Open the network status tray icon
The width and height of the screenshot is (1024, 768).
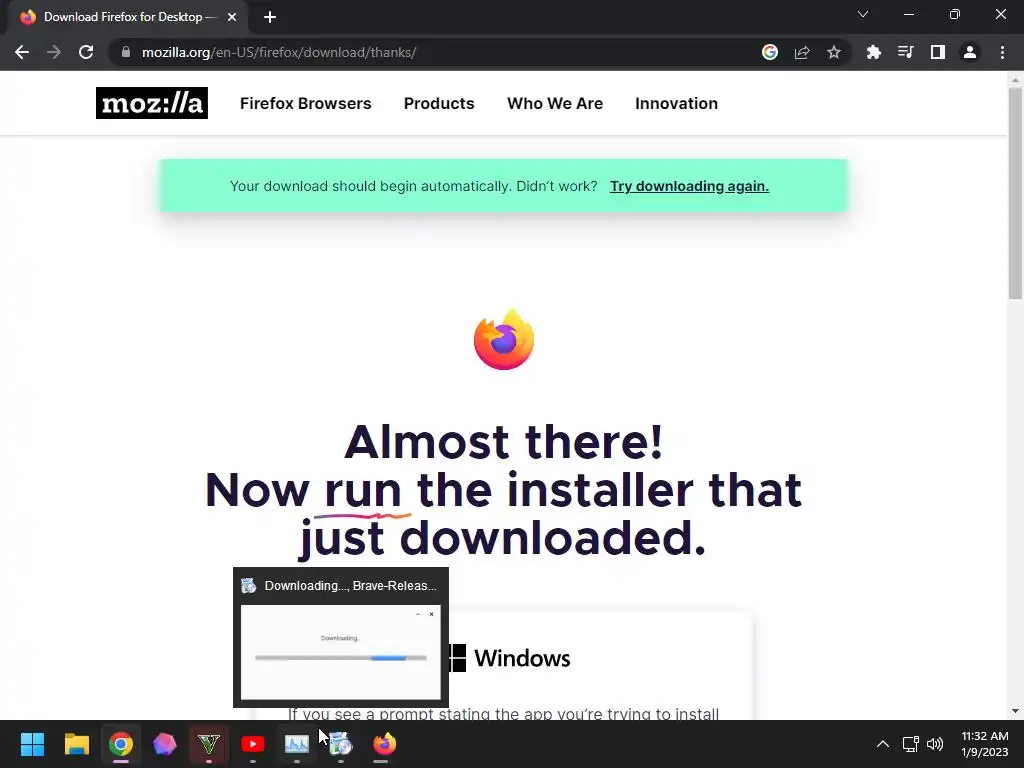(x=910, y=744)
